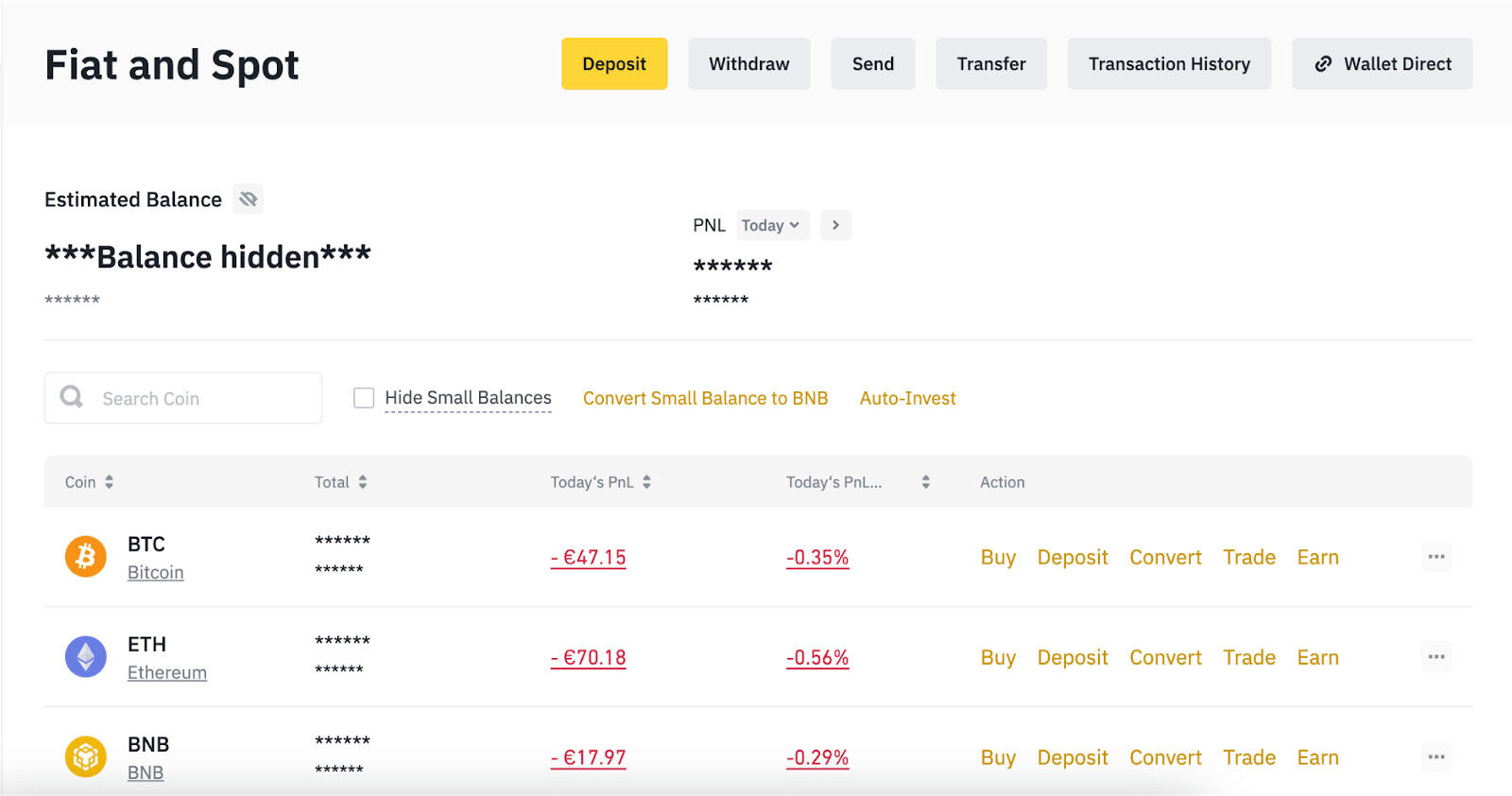Click the Bitcoin coin icon
1512x796 pixels.
85,557
